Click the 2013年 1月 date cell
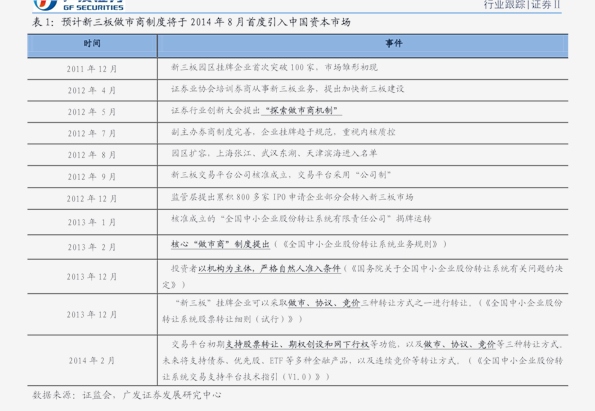The width and height of the screenshot is (595, 411). tap(92, 222)
